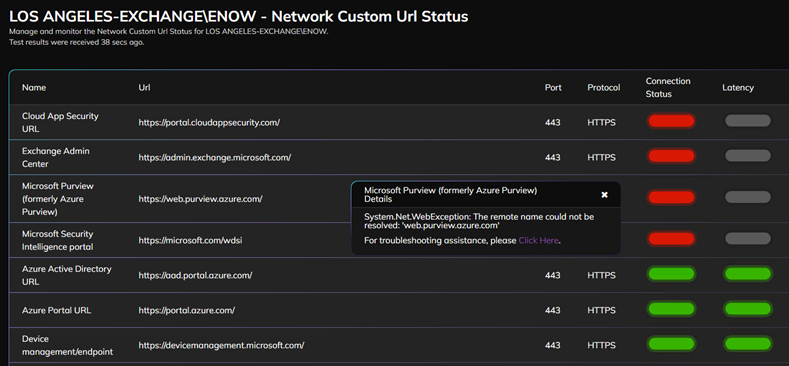Image resolution: width=789 pixels, height=366 pixels.
Task: Click the https://aad.portal.azure.com/ url
Action: (195, 275)
